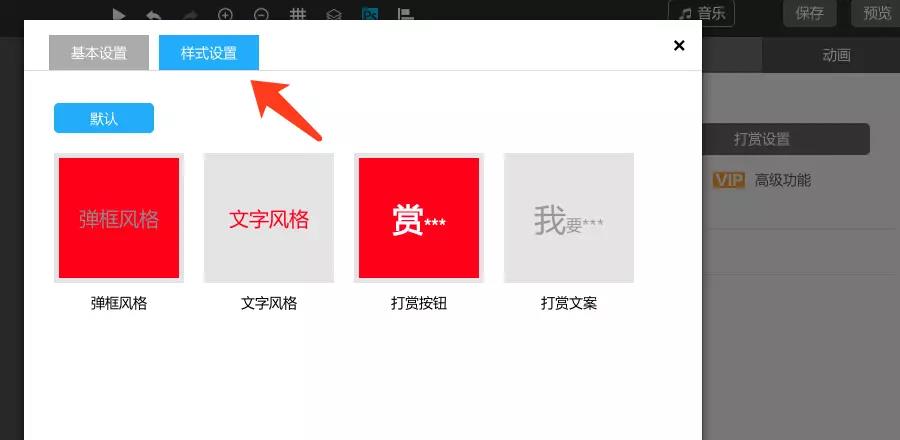Click the 默认 button
This screenshot has height=440, width=900.
104,118
